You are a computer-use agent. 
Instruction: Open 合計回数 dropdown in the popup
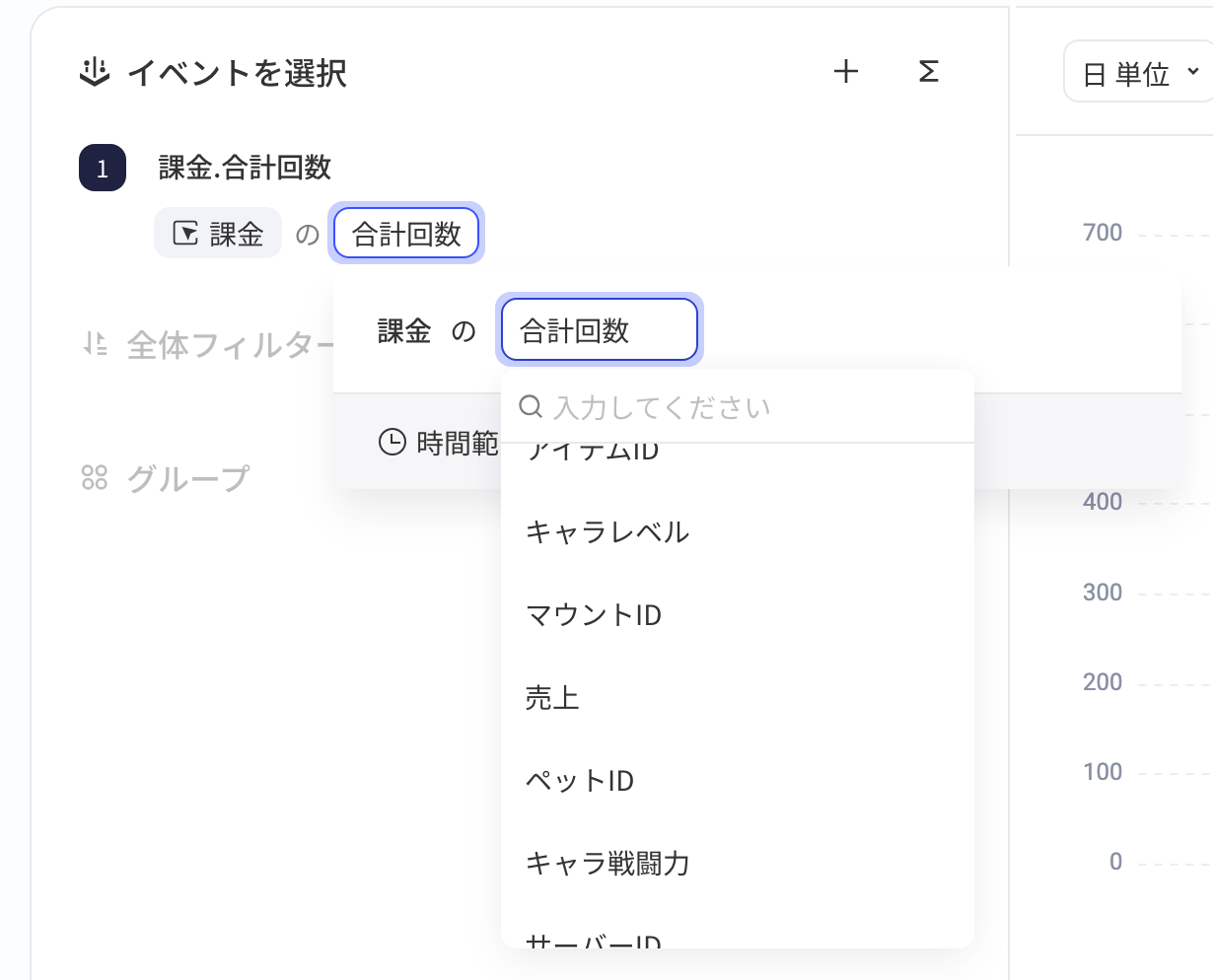pos(600,330)
